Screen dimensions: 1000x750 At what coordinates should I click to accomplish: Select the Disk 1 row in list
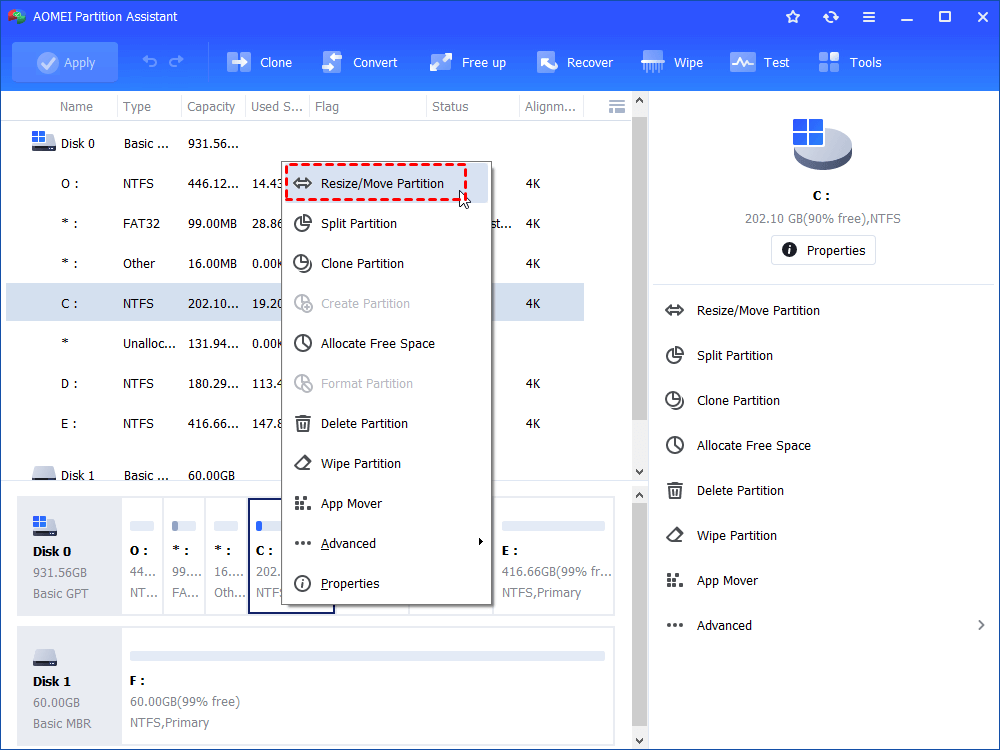point(295,474)
